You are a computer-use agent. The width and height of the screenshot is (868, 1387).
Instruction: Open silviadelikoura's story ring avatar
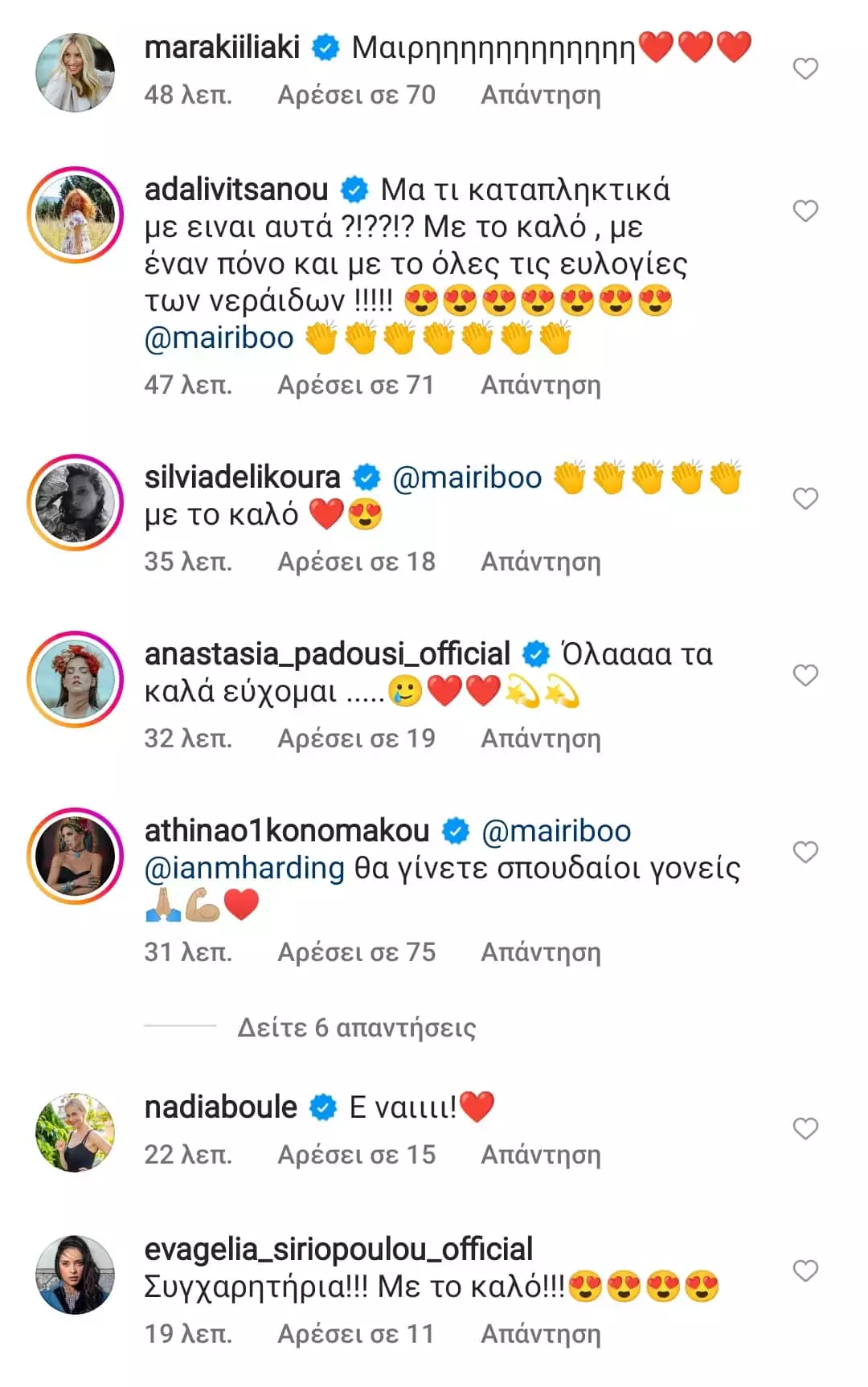[76, 502]
